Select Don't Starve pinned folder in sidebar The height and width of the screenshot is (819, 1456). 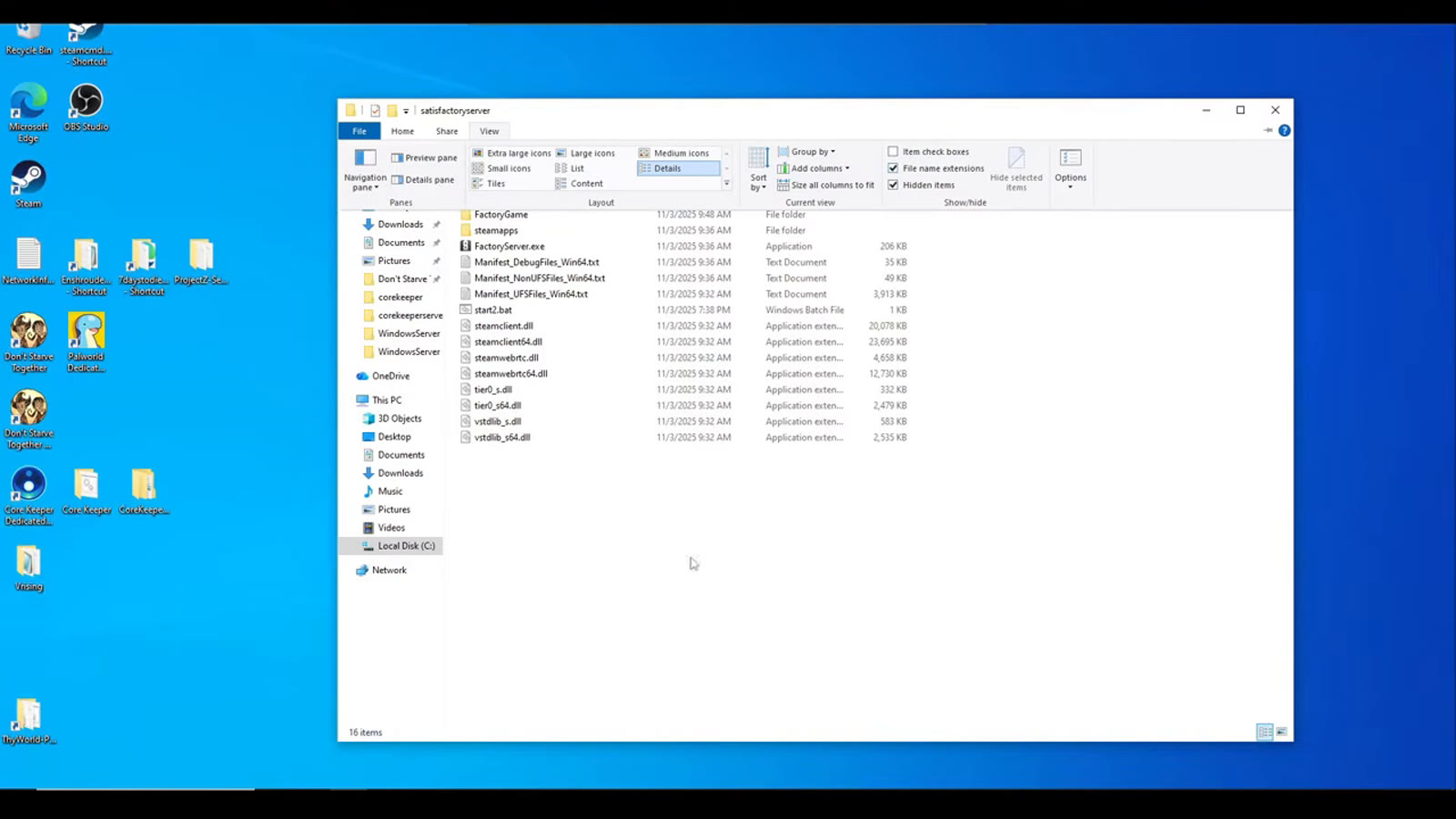click(395, 279)
